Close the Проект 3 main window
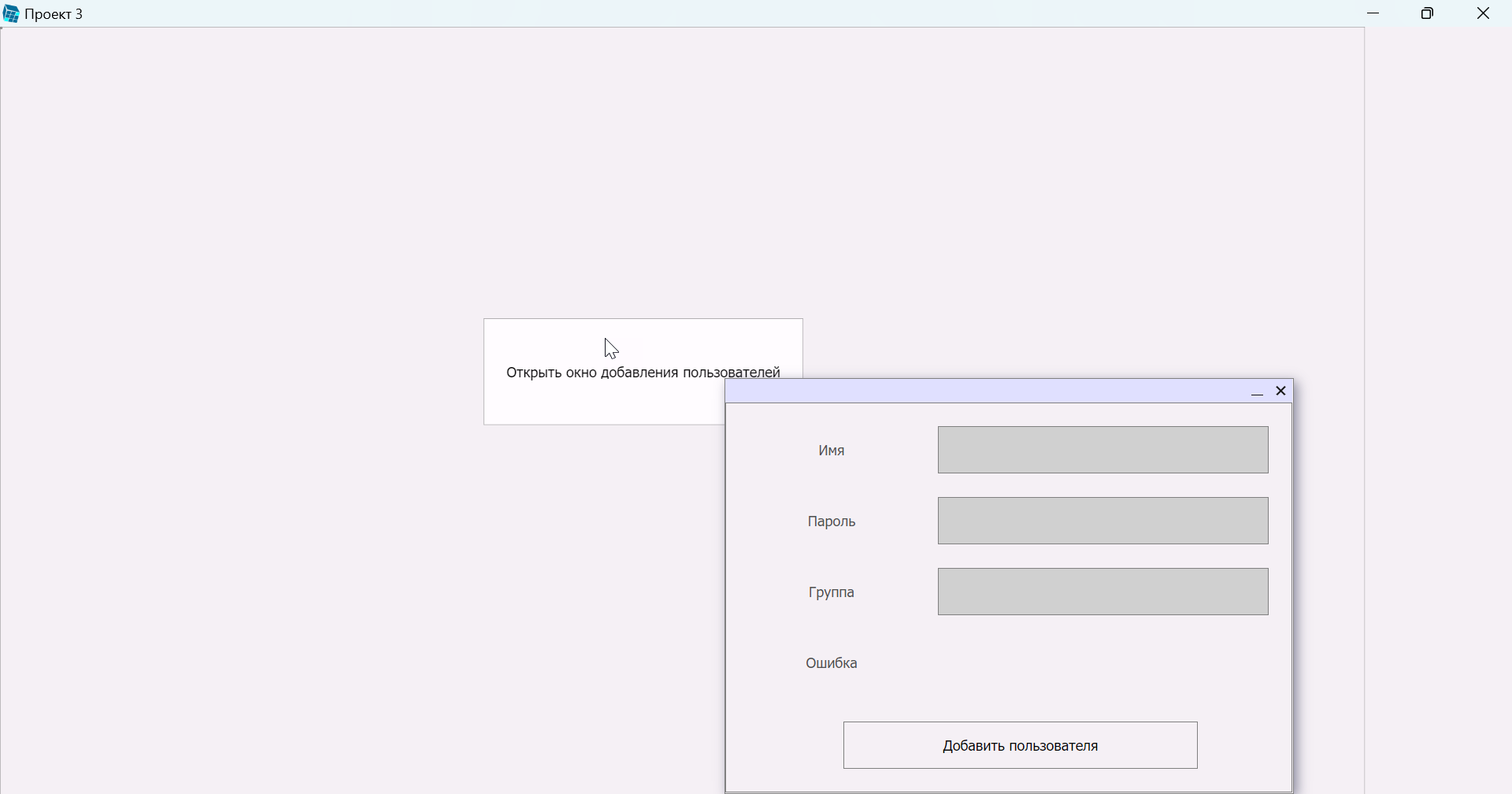The width and height of the screenshot is (1512, 794). click(x=1484, y=14)
